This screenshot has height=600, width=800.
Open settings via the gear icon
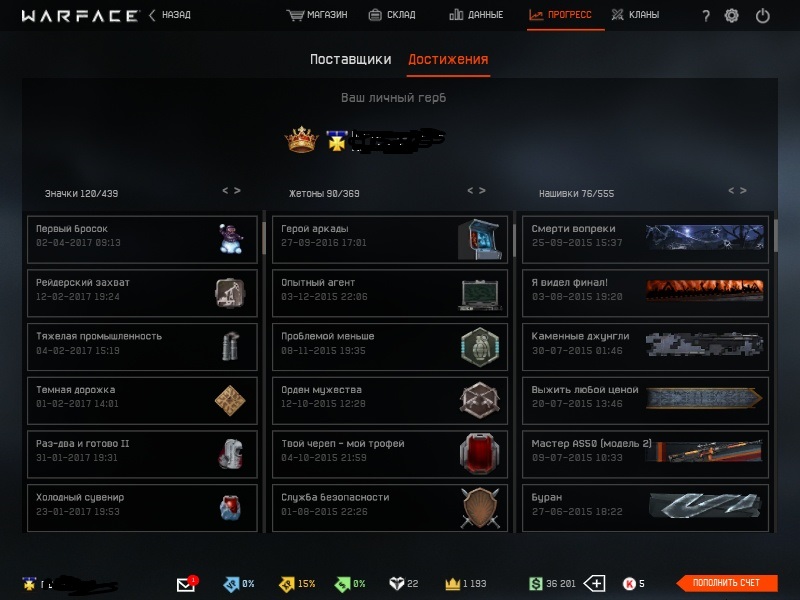click(732, 16)
